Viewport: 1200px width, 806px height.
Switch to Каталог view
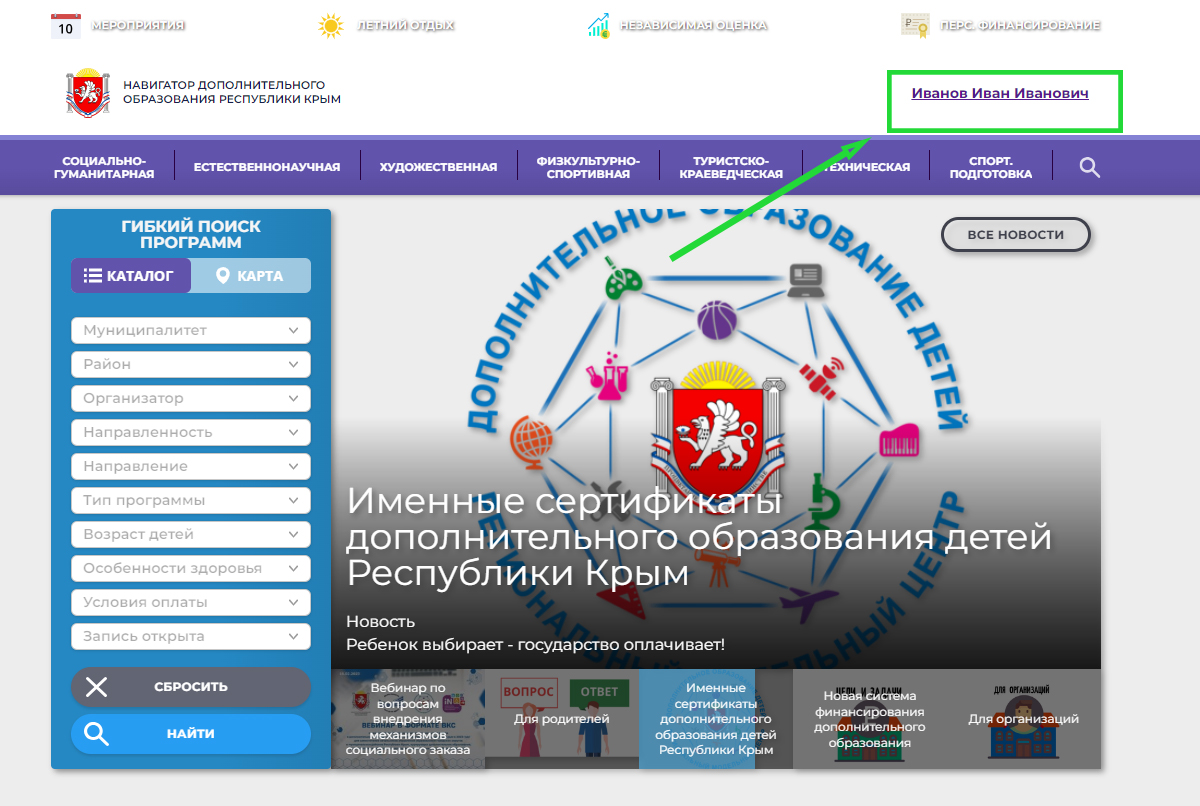click(131, 276)
